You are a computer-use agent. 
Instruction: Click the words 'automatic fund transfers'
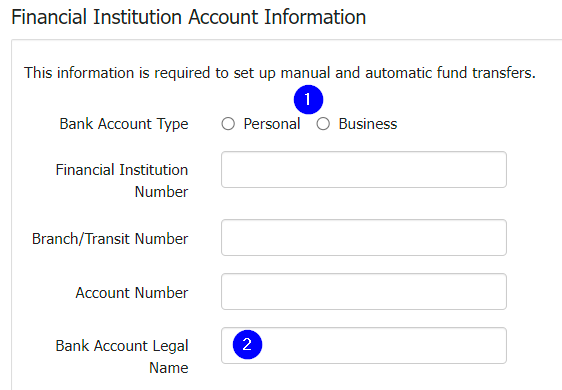450,73
